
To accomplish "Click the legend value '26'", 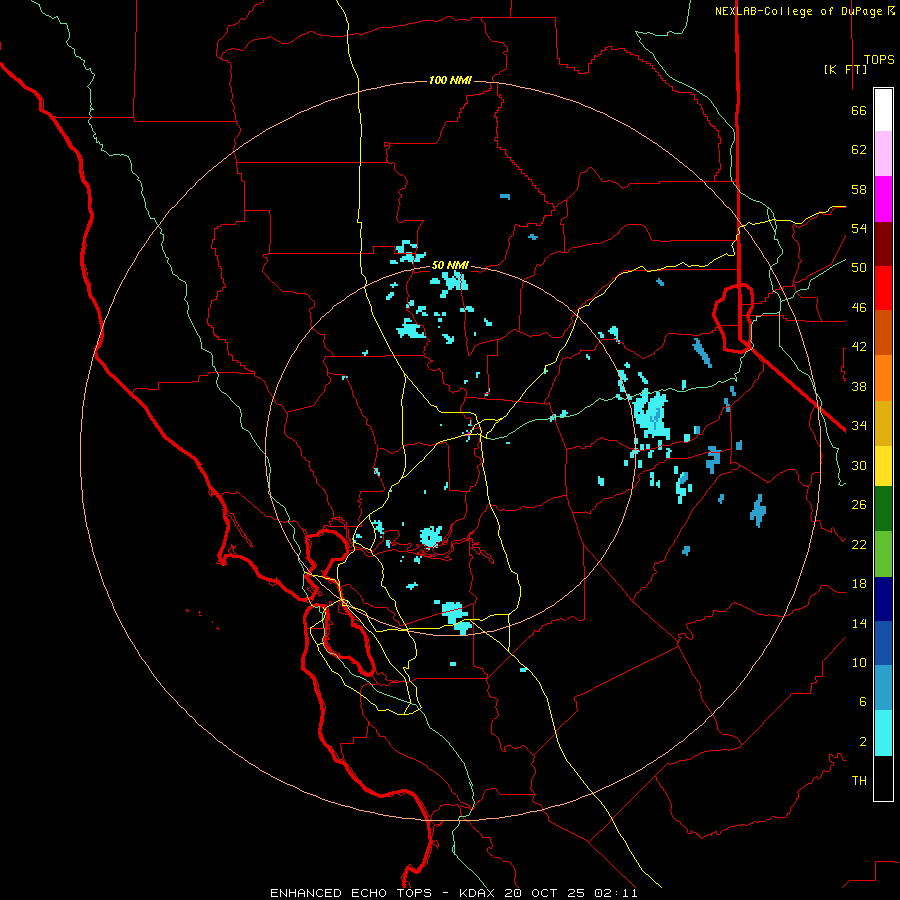I will coord(859,505).
